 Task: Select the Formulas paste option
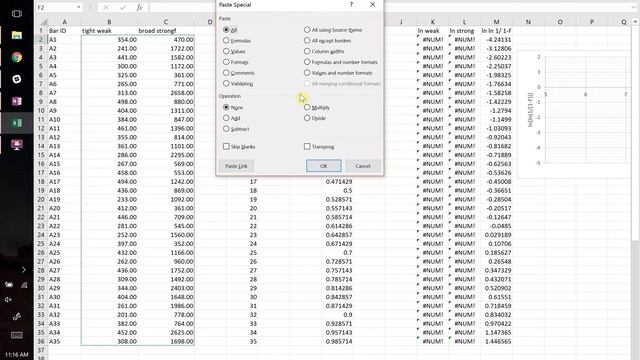(237, 40)
